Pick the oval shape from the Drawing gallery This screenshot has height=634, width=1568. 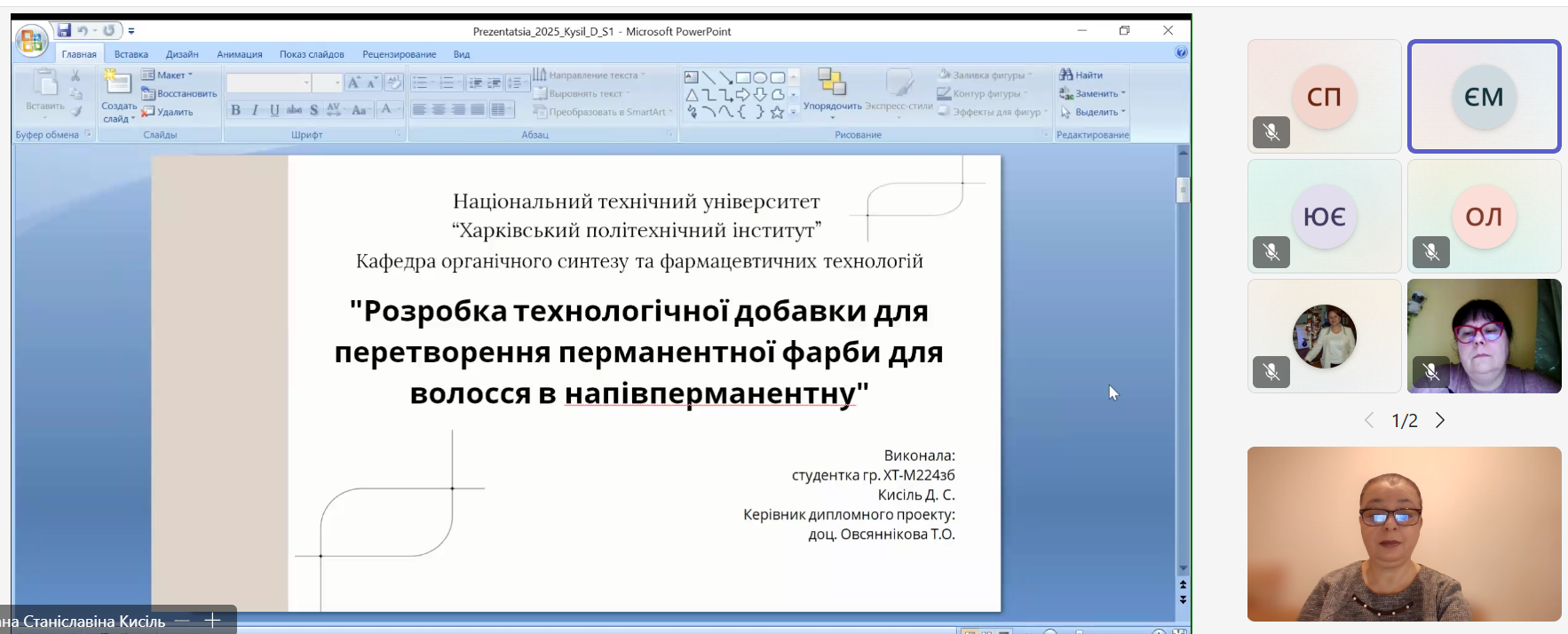760,77
